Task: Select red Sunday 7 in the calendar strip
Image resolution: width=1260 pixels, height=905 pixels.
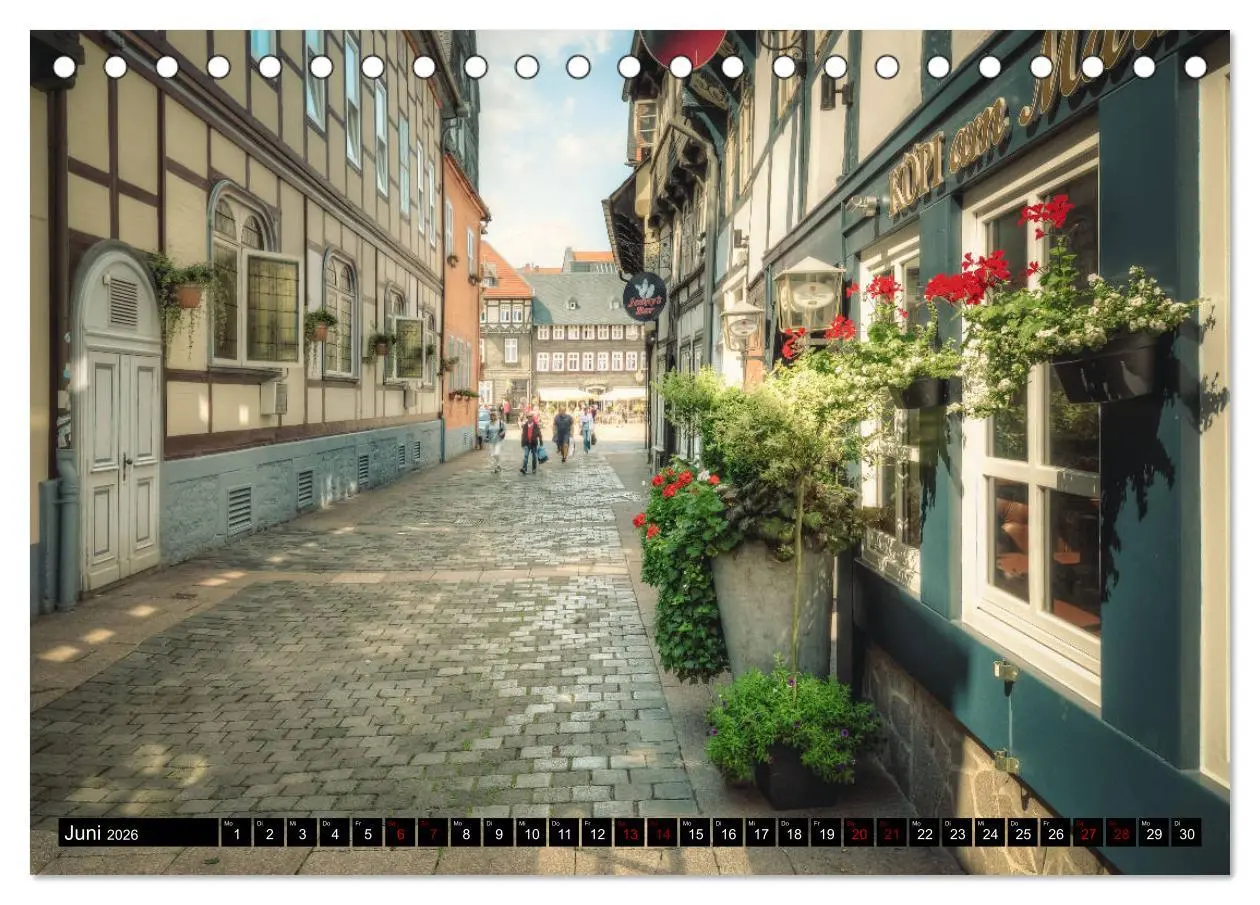Action: (x=433, y=833)
